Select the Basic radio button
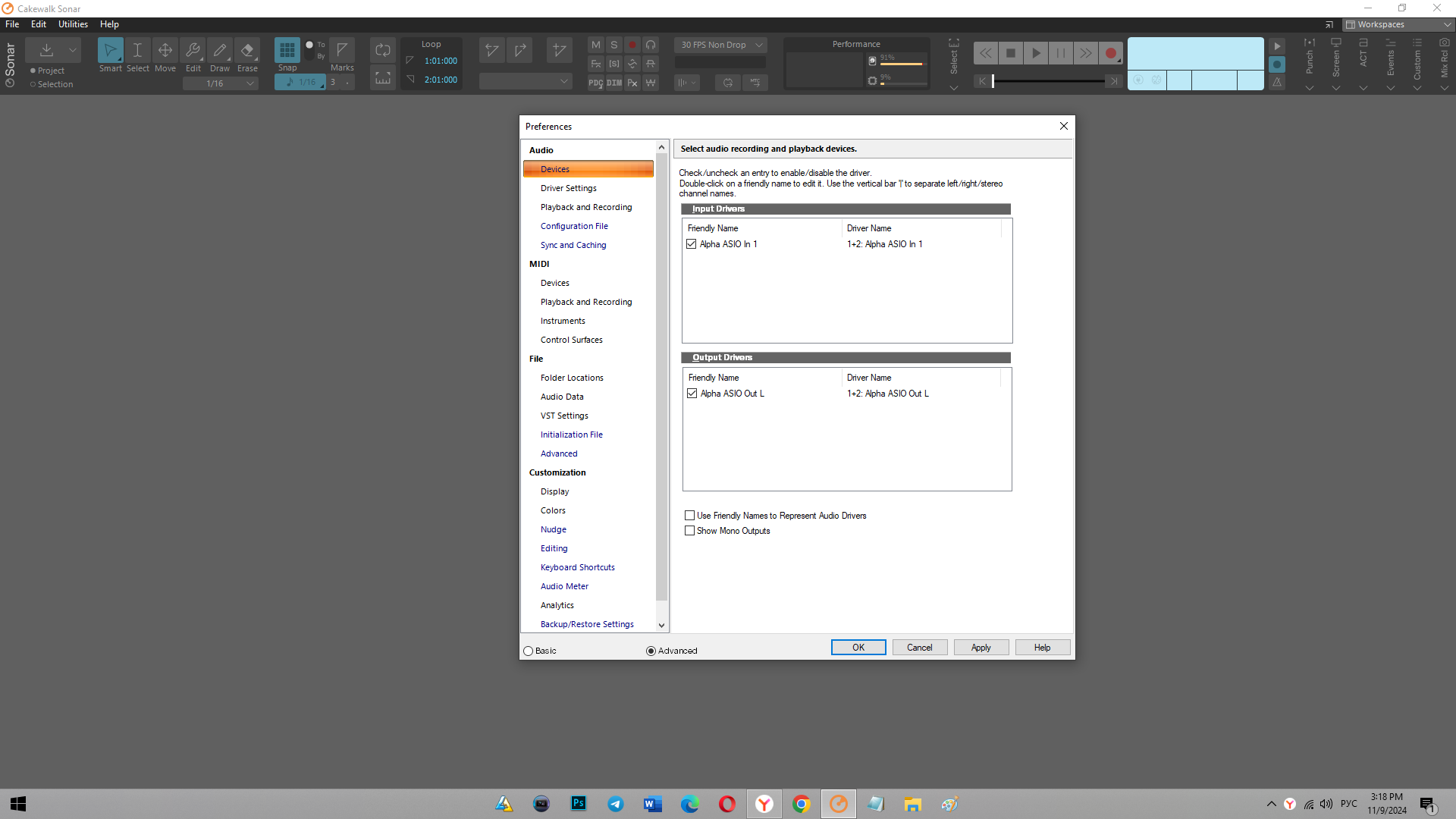 point(529,651)
